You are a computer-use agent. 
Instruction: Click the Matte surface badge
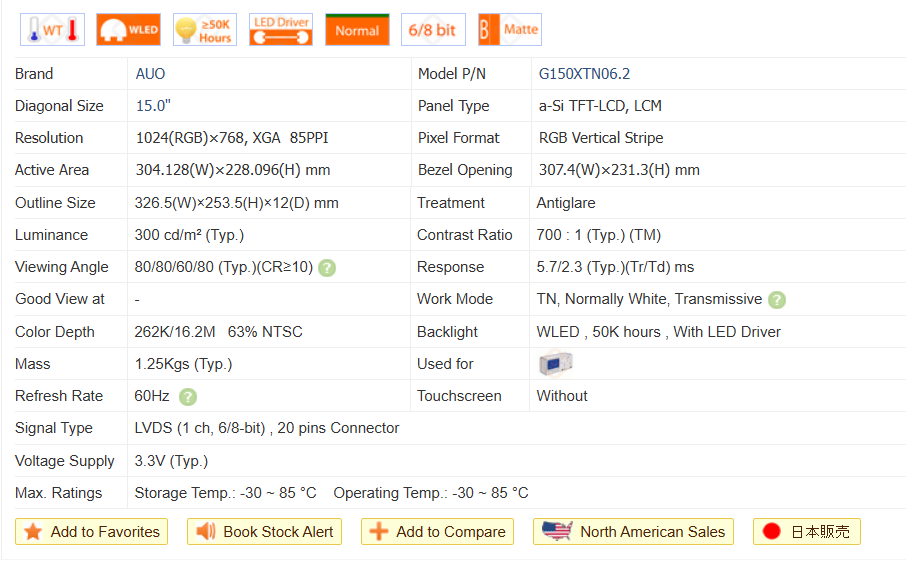510,30
